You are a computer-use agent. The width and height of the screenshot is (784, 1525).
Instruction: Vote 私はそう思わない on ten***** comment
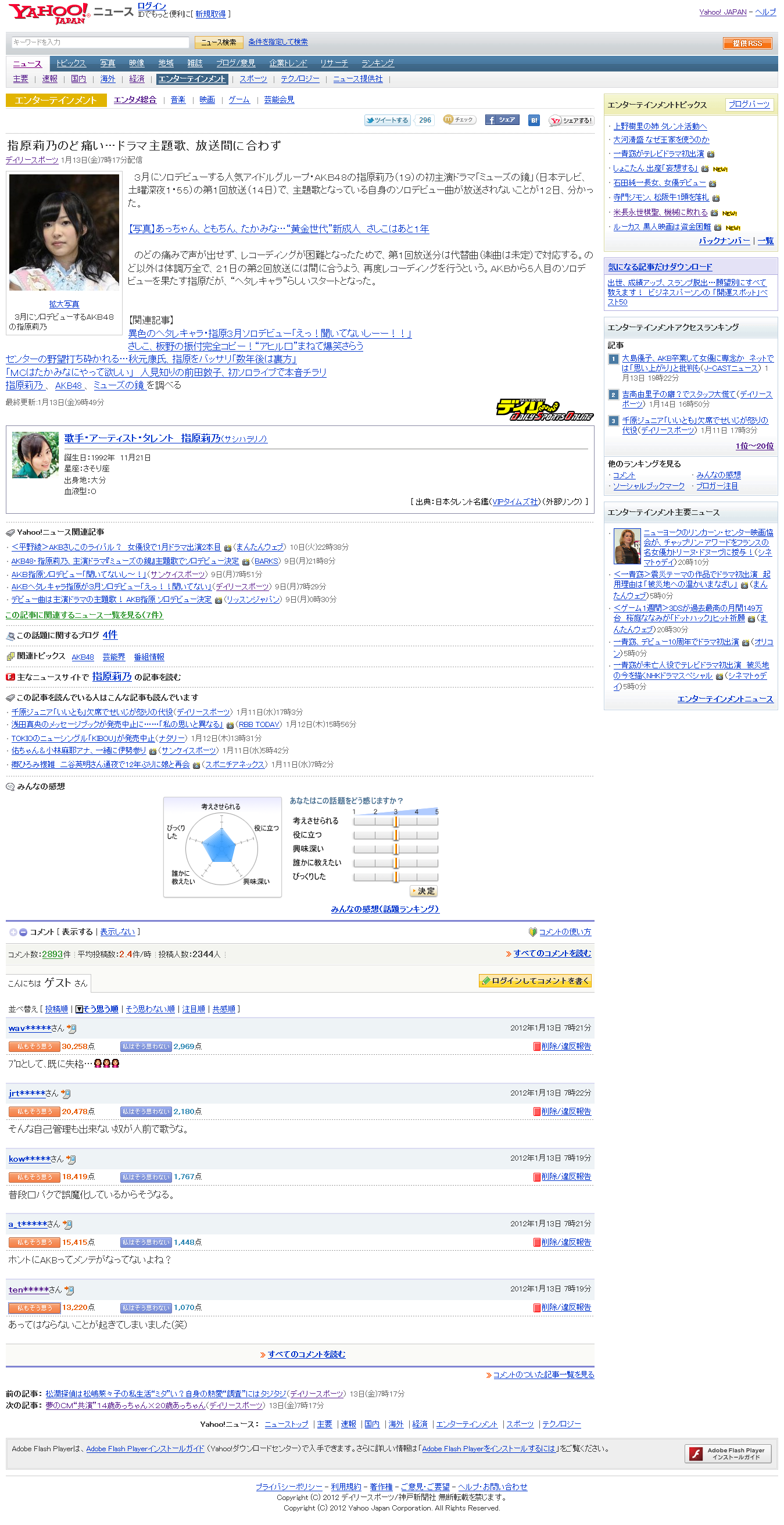click(x=146, y=1307)
